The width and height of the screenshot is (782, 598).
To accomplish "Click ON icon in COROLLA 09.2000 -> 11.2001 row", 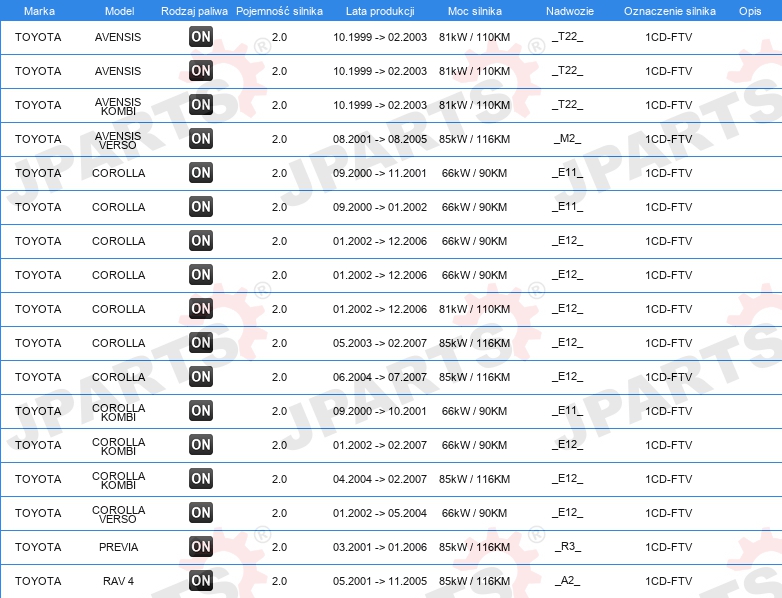I will 201,173.
